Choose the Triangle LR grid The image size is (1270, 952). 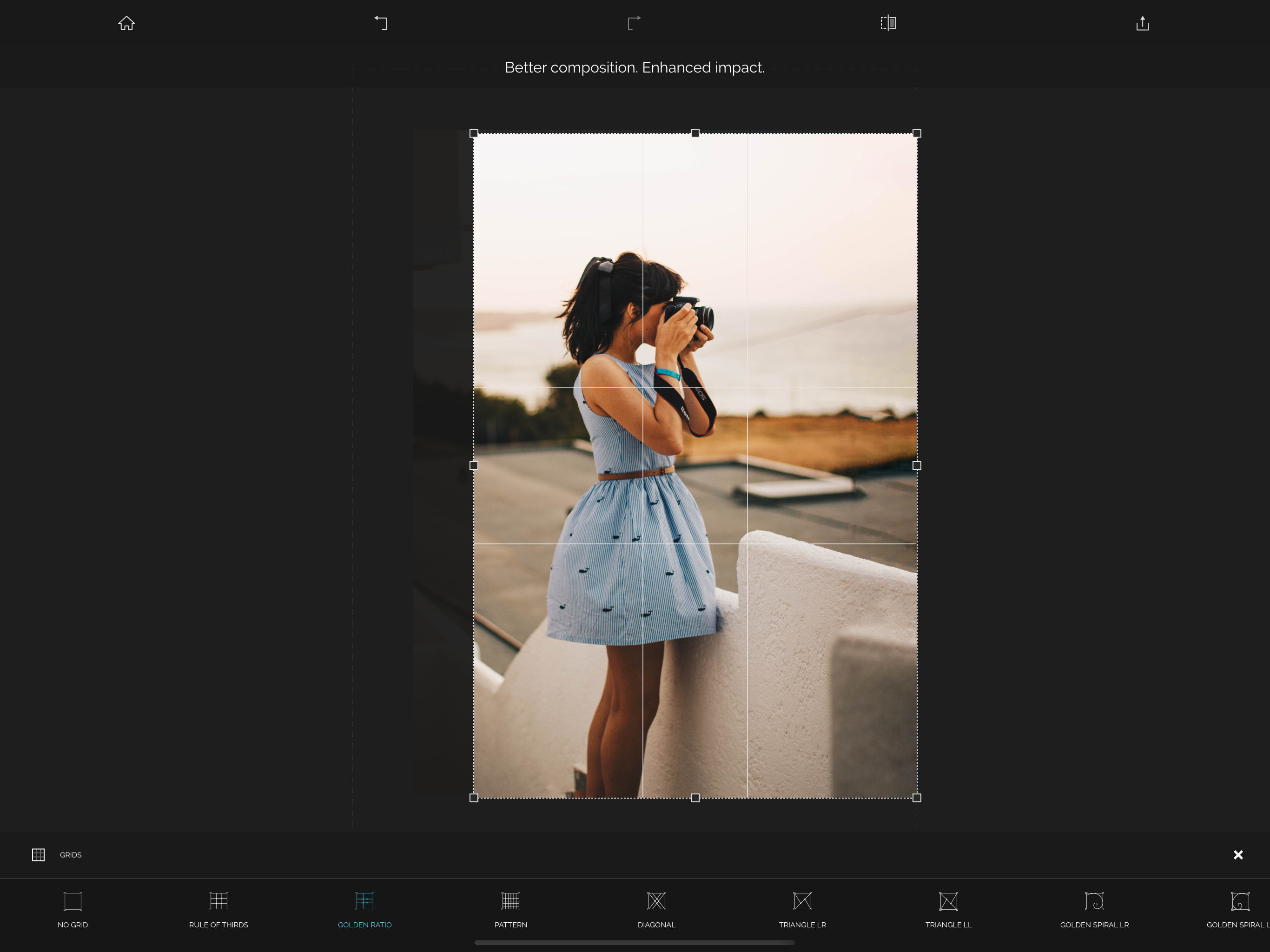click(802, 910)
